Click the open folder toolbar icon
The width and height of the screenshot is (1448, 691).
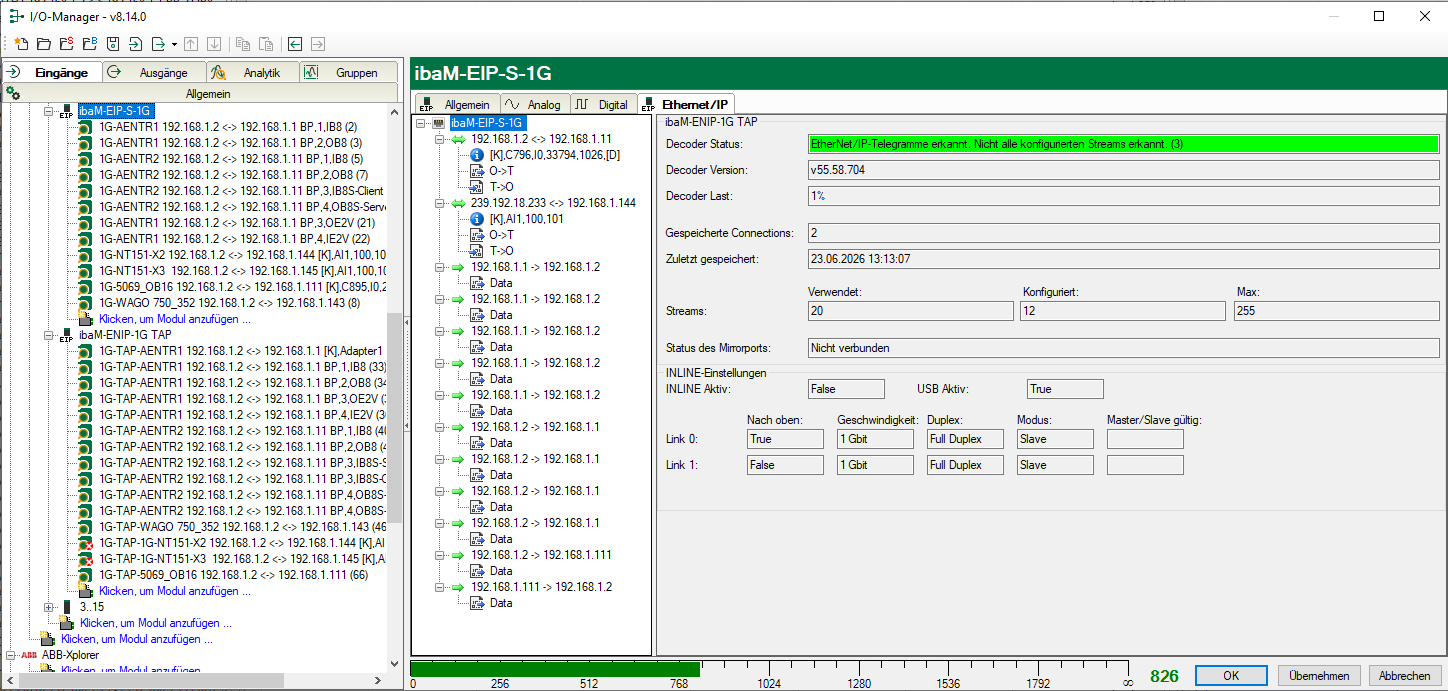click(43, 44)
